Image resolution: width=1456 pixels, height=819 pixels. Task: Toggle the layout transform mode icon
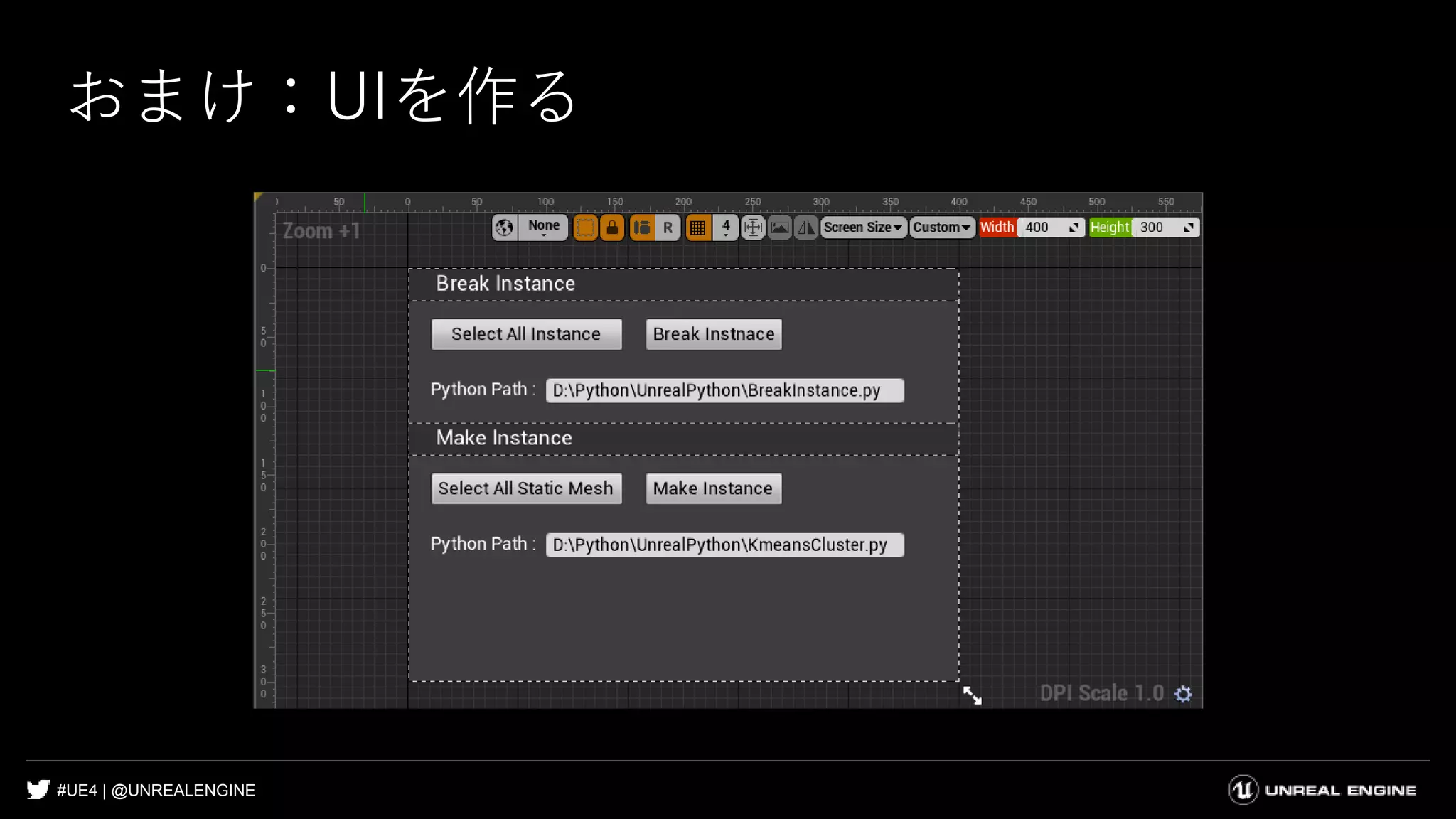tap(643, 227)
